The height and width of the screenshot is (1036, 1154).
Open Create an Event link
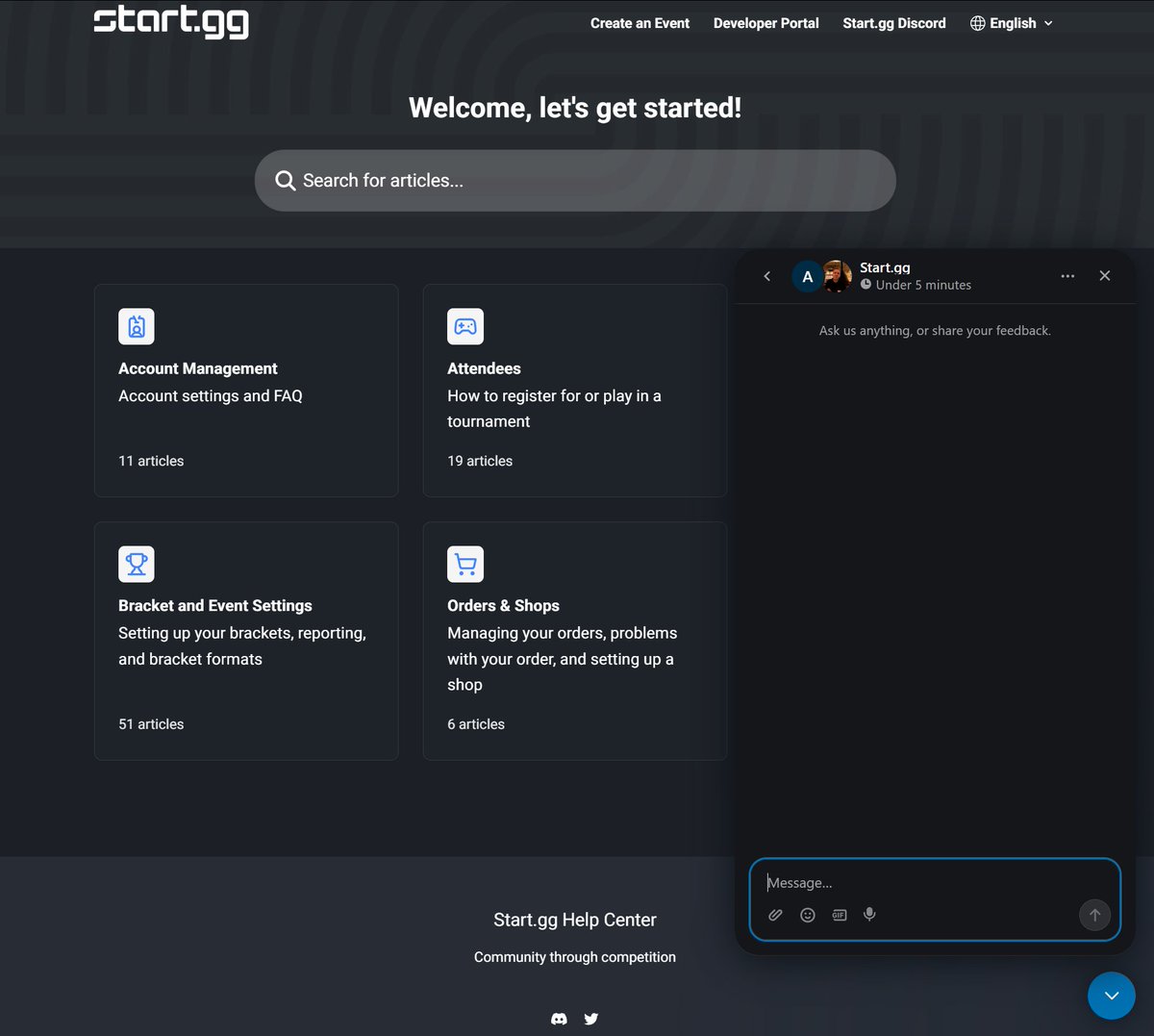point(640,23)
